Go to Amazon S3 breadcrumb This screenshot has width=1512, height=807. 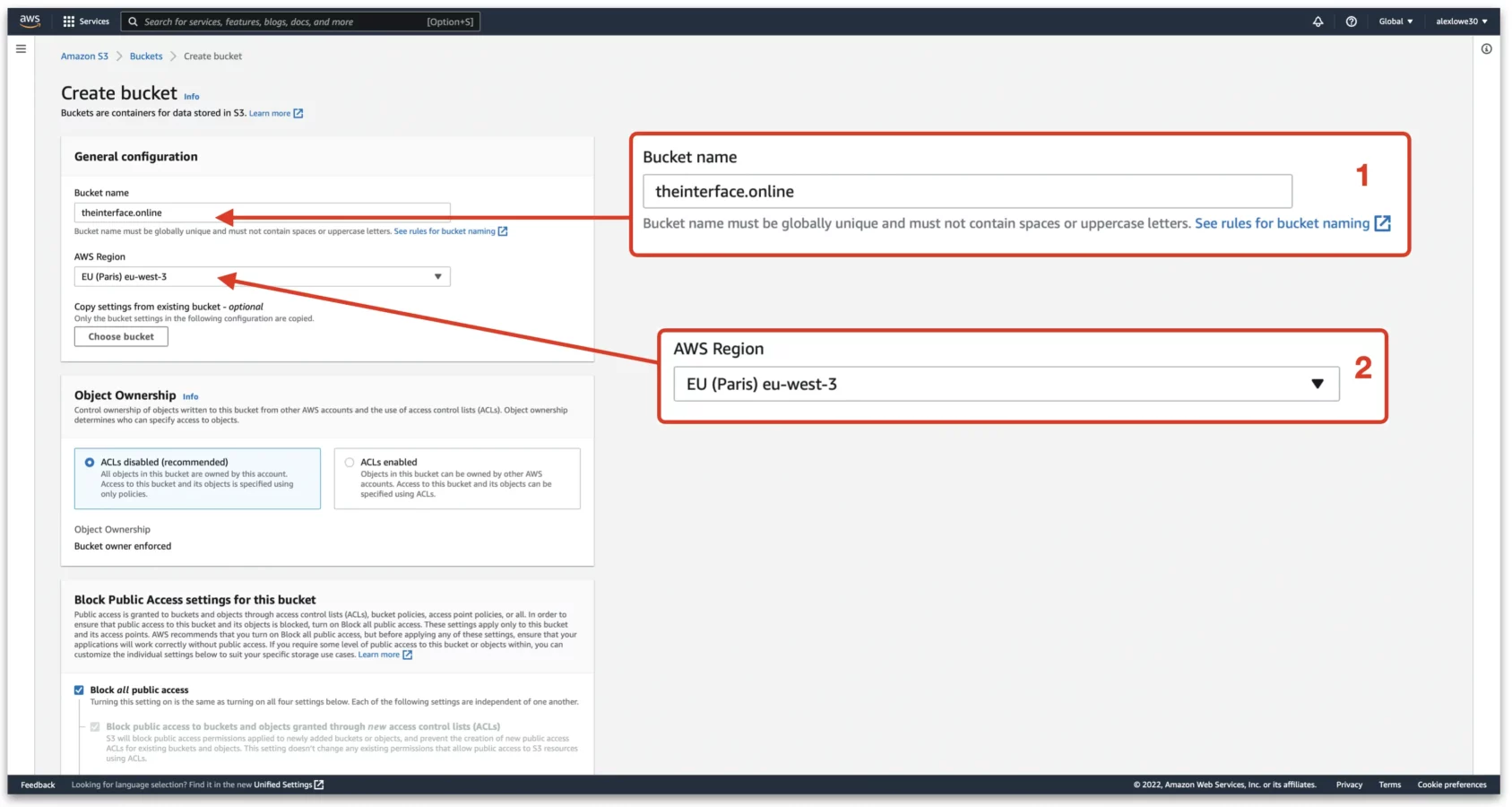[x=84, y=56]
